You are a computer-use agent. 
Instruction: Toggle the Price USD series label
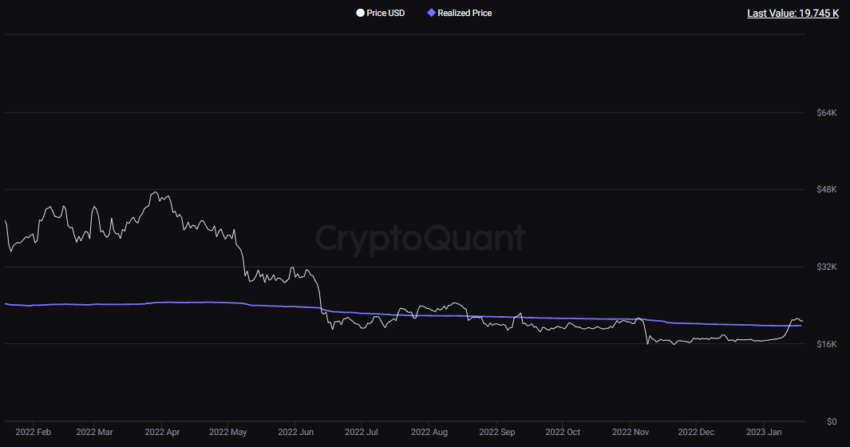(386, 13)
